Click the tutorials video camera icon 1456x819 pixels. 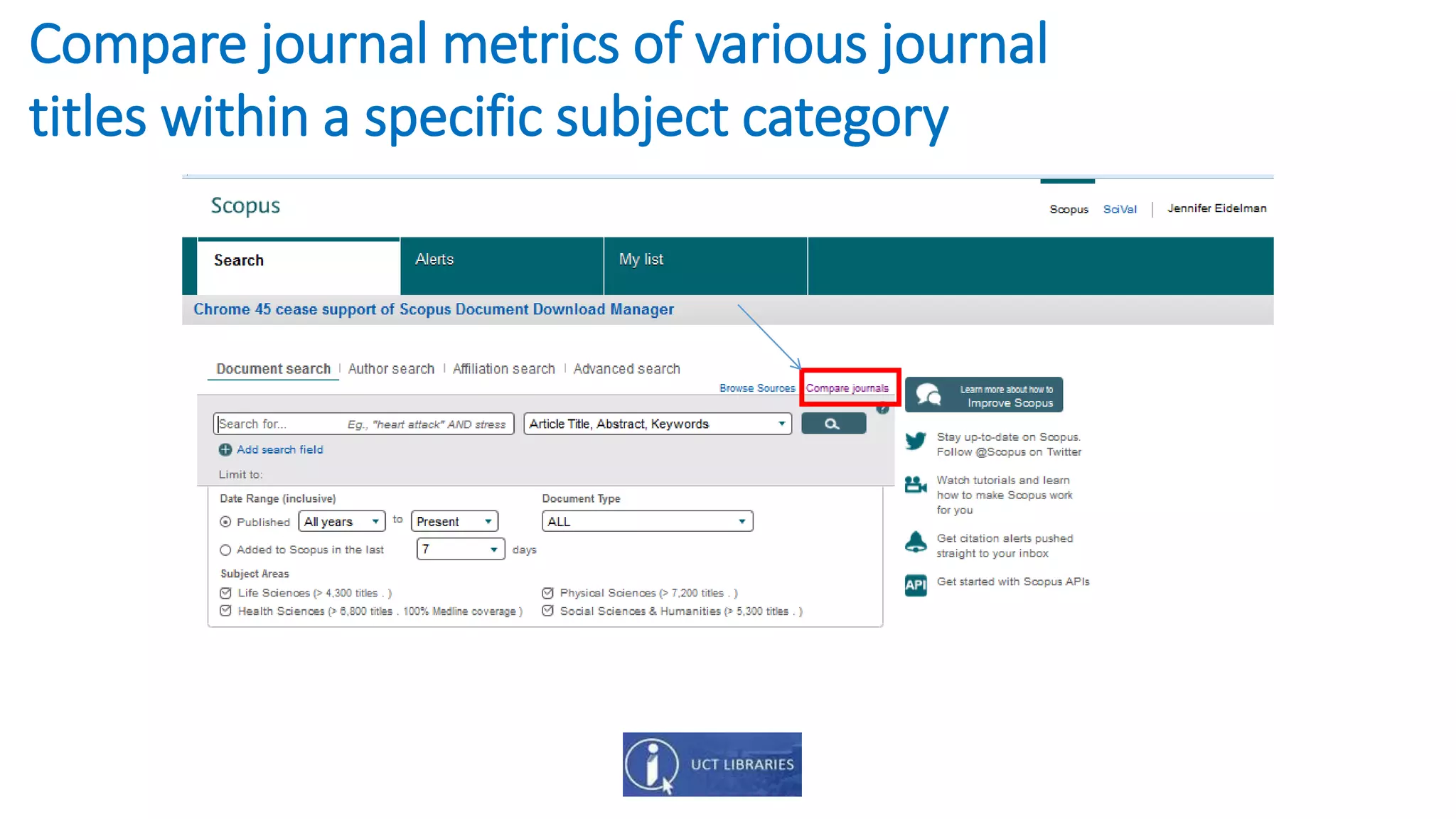(x=916, y=485)
